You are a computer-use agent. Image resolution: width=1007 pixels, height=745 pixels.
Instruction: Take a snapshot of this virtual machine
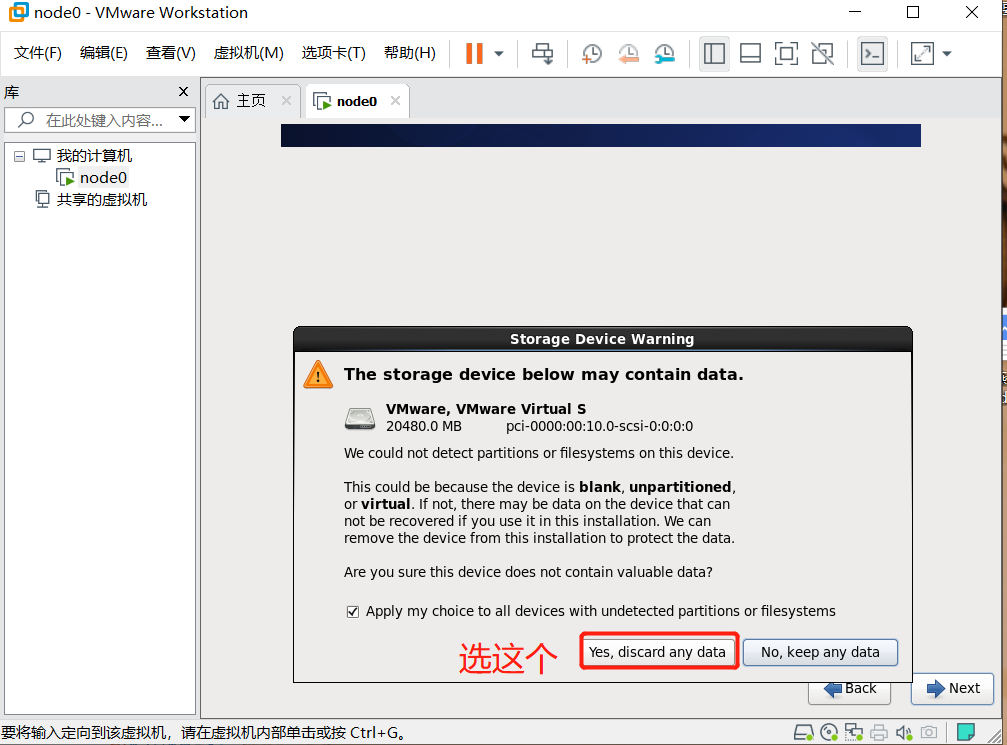pyautogui.click(x=591, y=53)
